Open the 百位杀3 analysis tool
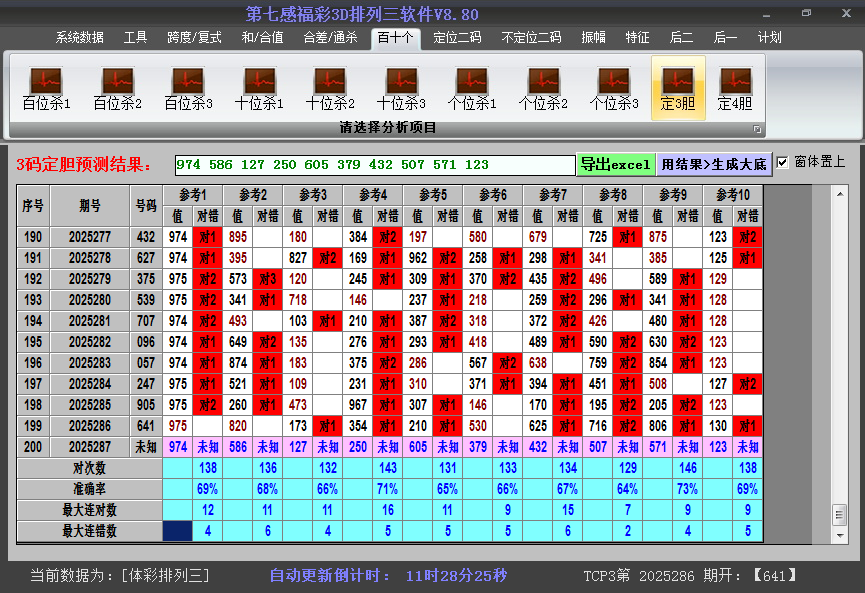Viewport: 865px width, 593px height. click(187, 82)
